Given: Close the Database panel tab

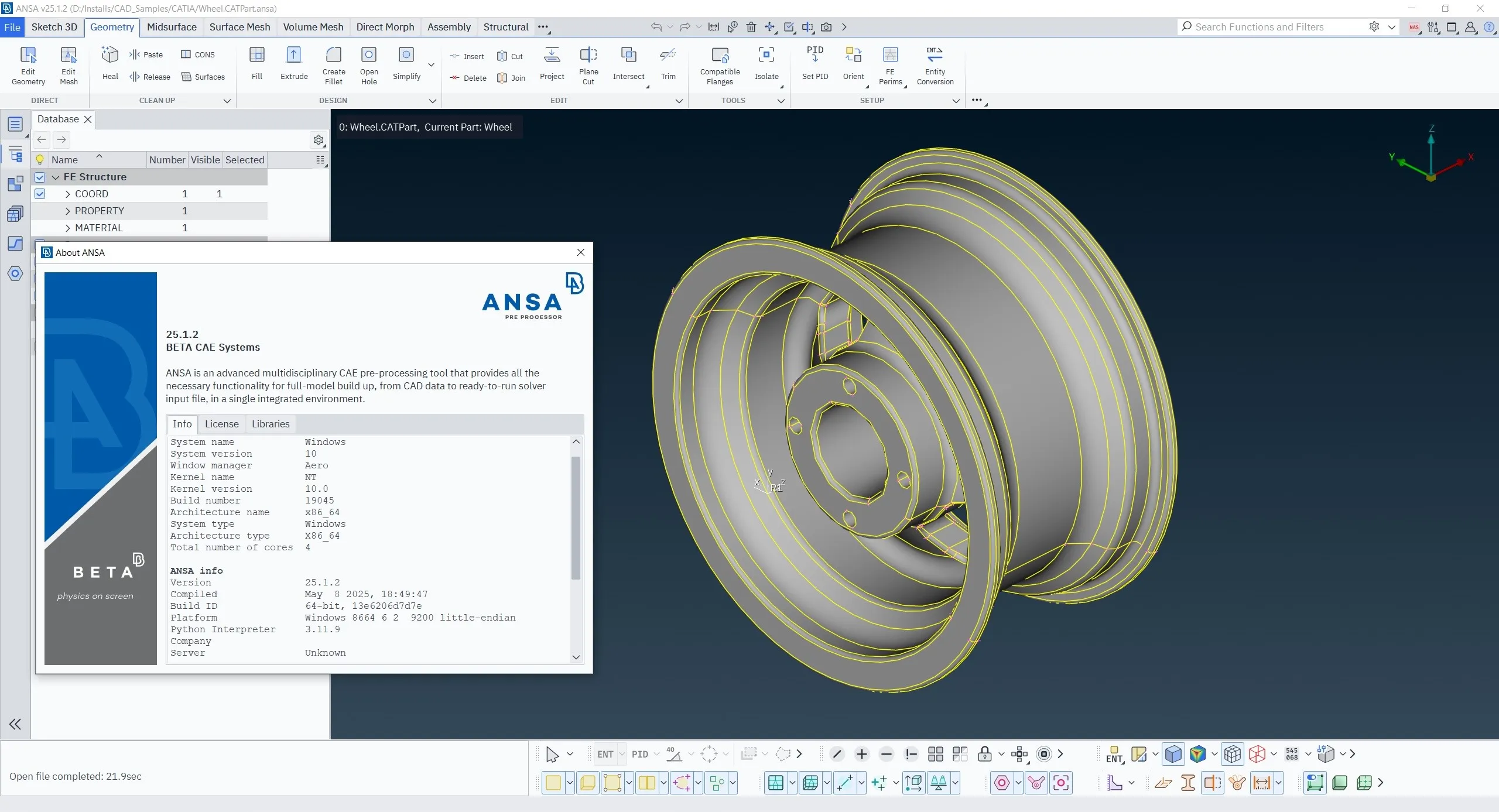Looking at the screenshot, I should [x=88, y=119].
